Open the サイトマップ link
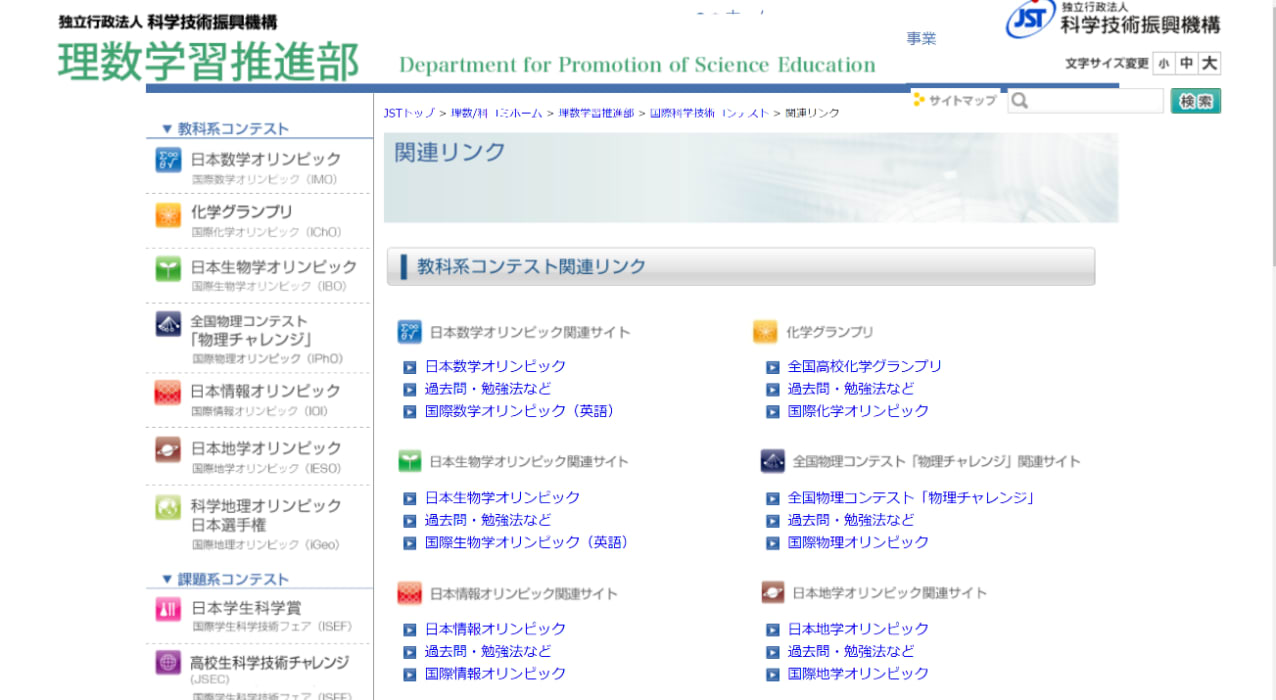This screenshot has height=700, width=1276. click(962, 101)
